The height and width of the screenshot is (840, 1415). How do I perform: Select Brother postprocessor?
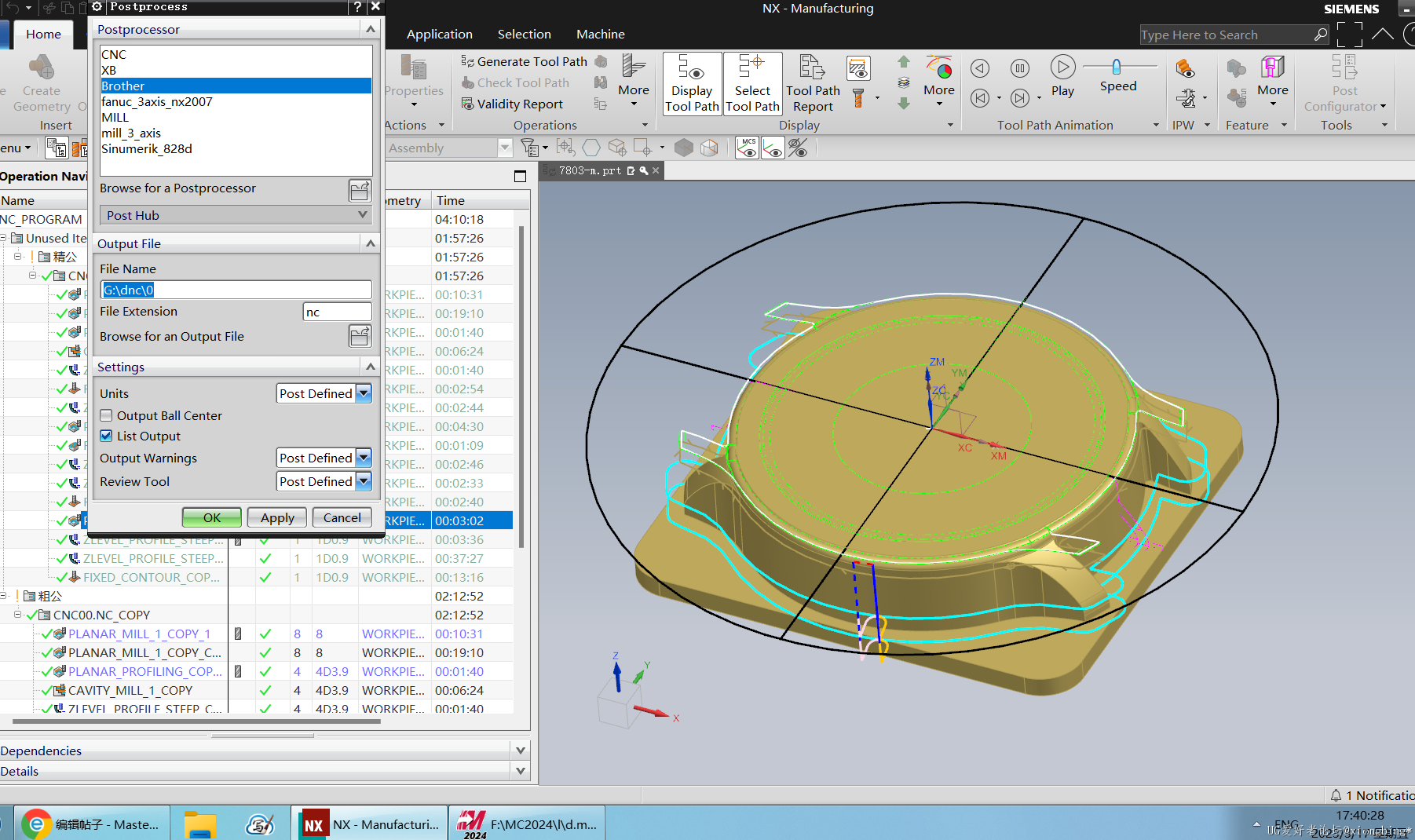point(236,86)
